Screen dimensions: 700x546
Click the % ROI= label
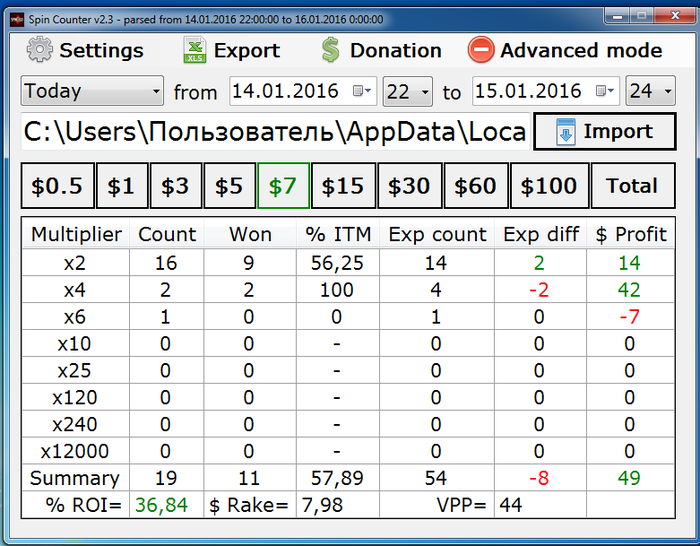pyautogui.click(x=83, y=505)
